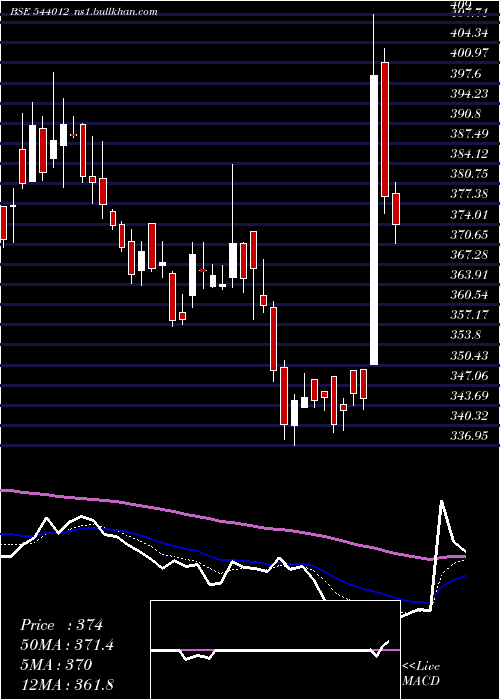This screenshot has height=700, width=500.
Task: Click the ns1.bullkhan.com watermark text
Action: 115,12
